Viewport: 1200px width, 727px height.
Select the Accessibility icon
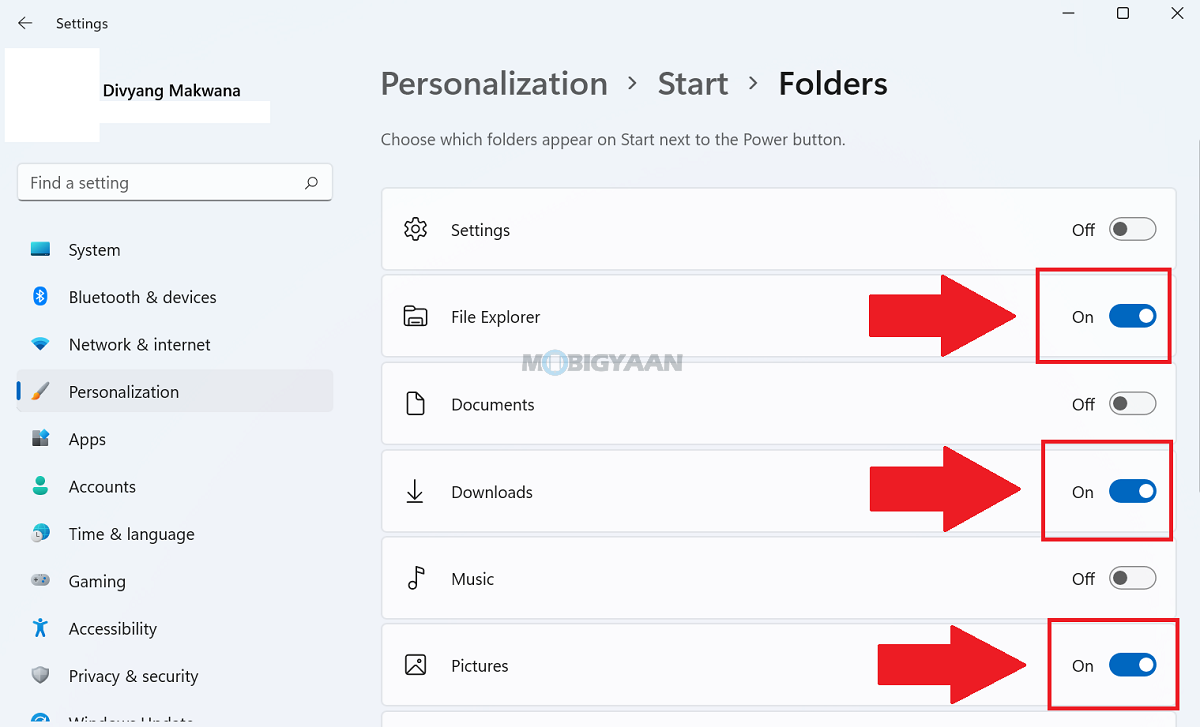[40, 628]
